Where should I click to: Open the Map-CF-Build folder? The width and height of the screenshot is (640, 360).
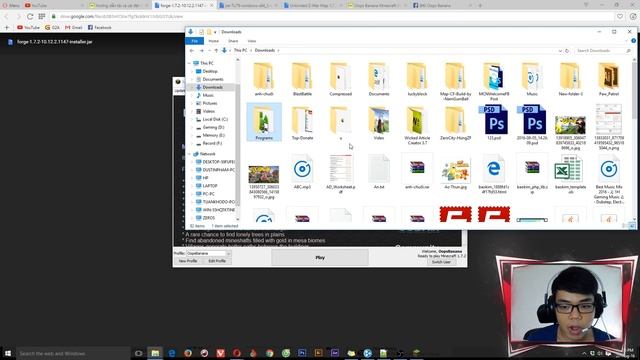(455, 81)
